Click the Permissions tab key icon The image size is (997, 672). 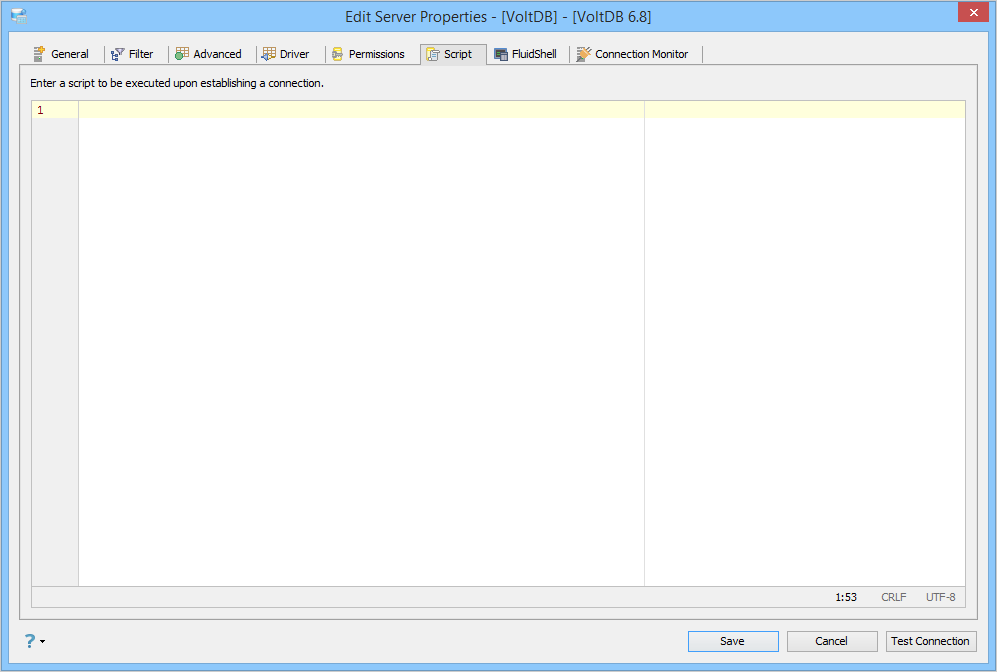coord(338,54)
